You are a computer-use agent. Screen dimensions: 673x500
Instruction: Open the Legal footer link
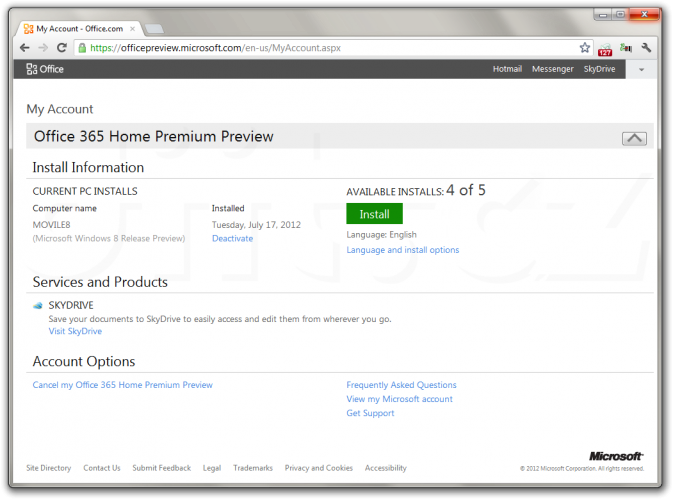click(212, 468)
